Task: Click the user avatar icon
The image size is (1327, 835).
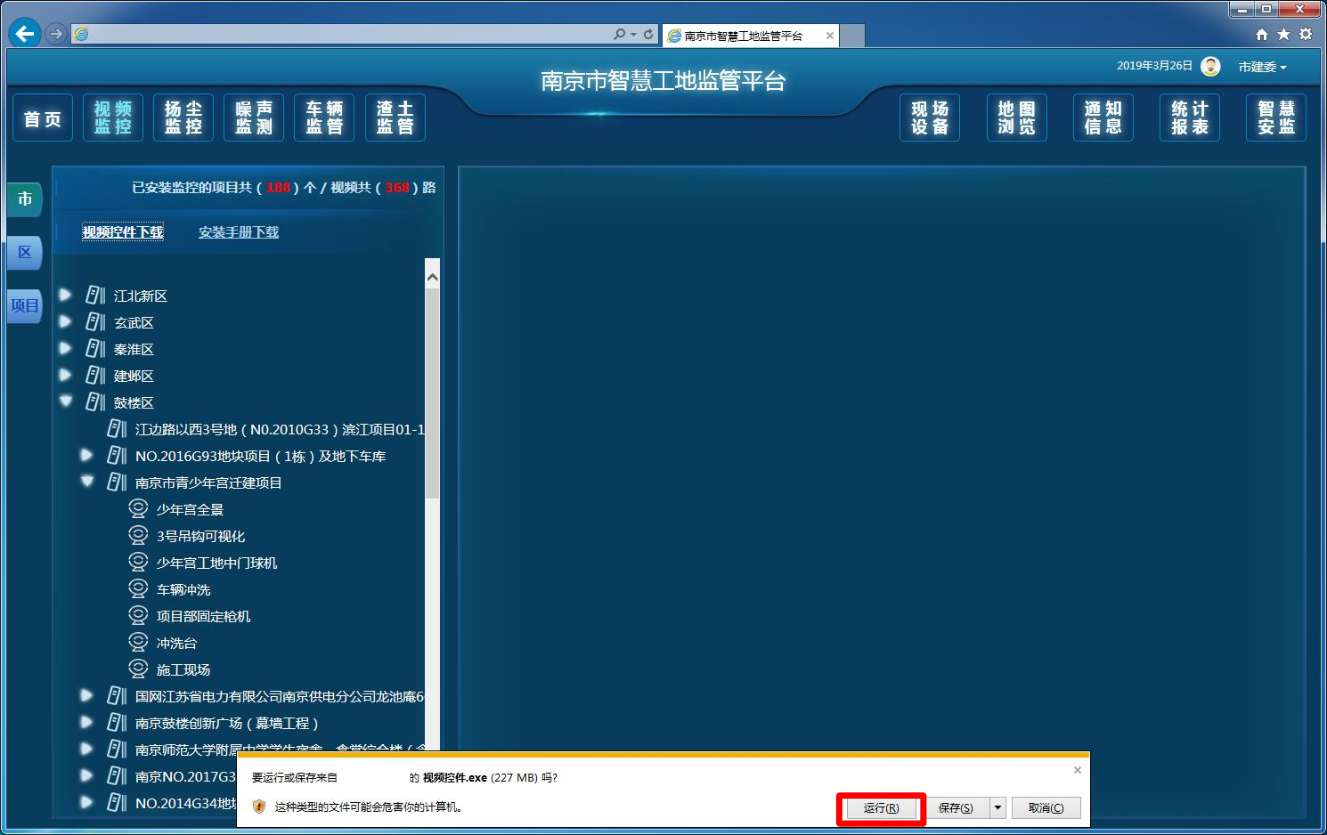Action: (1211, 66)
